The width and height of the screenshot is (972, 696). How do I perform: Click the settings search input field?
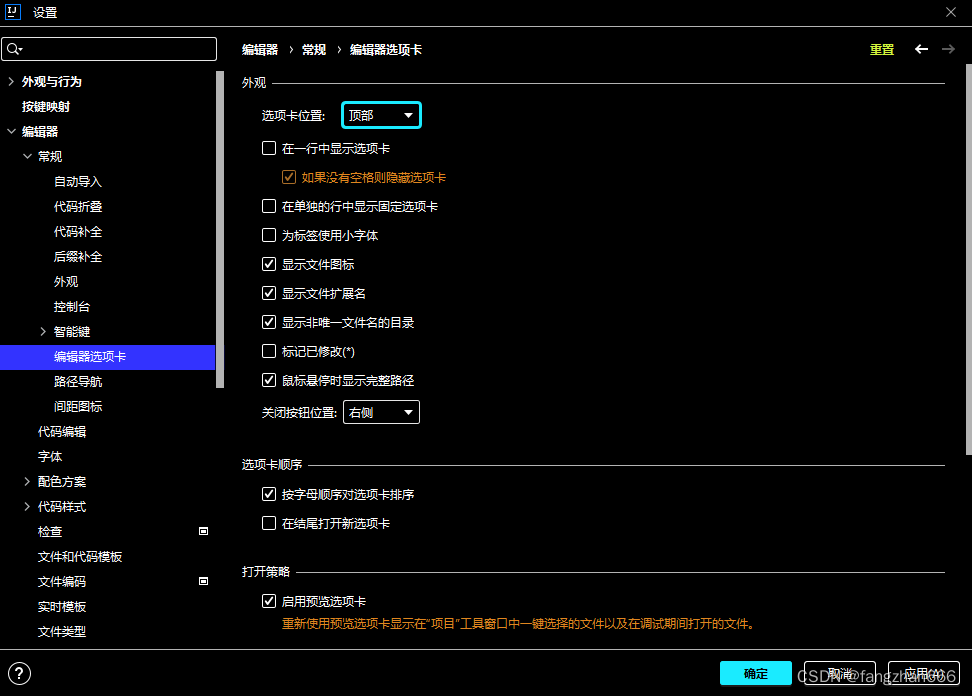click(118, 49)
